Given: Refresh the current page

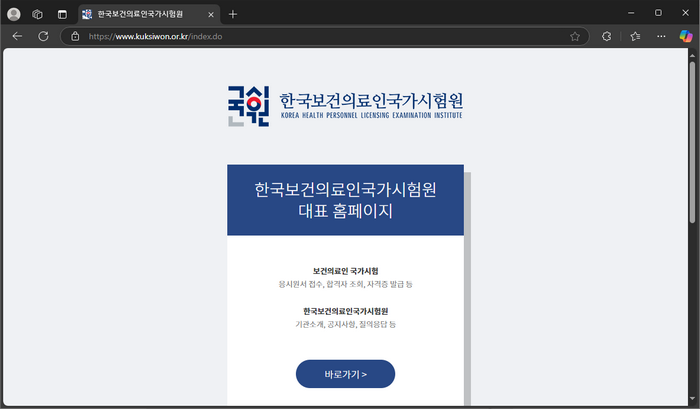Looking at the screenshot, I should pyautogui.click(x=43, y=36).
